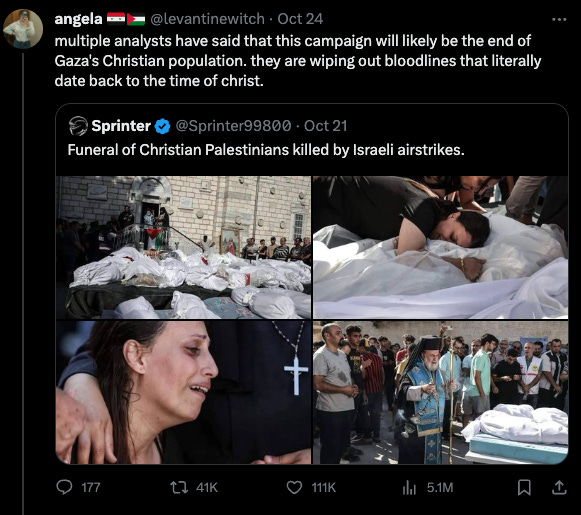This screenshot has height=515, width=581.
Task: Open angela's profile picture
Action: coord(23,29)
